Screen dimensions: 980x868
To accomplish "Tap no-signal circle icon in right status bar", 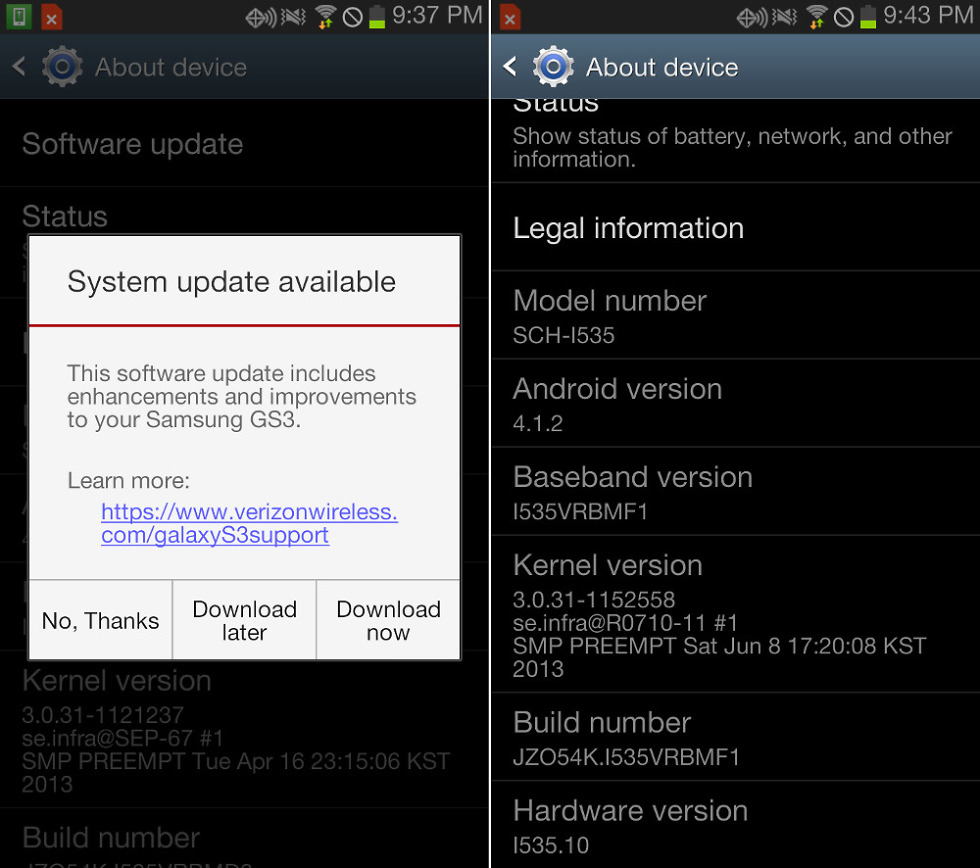I will point(844,17).
